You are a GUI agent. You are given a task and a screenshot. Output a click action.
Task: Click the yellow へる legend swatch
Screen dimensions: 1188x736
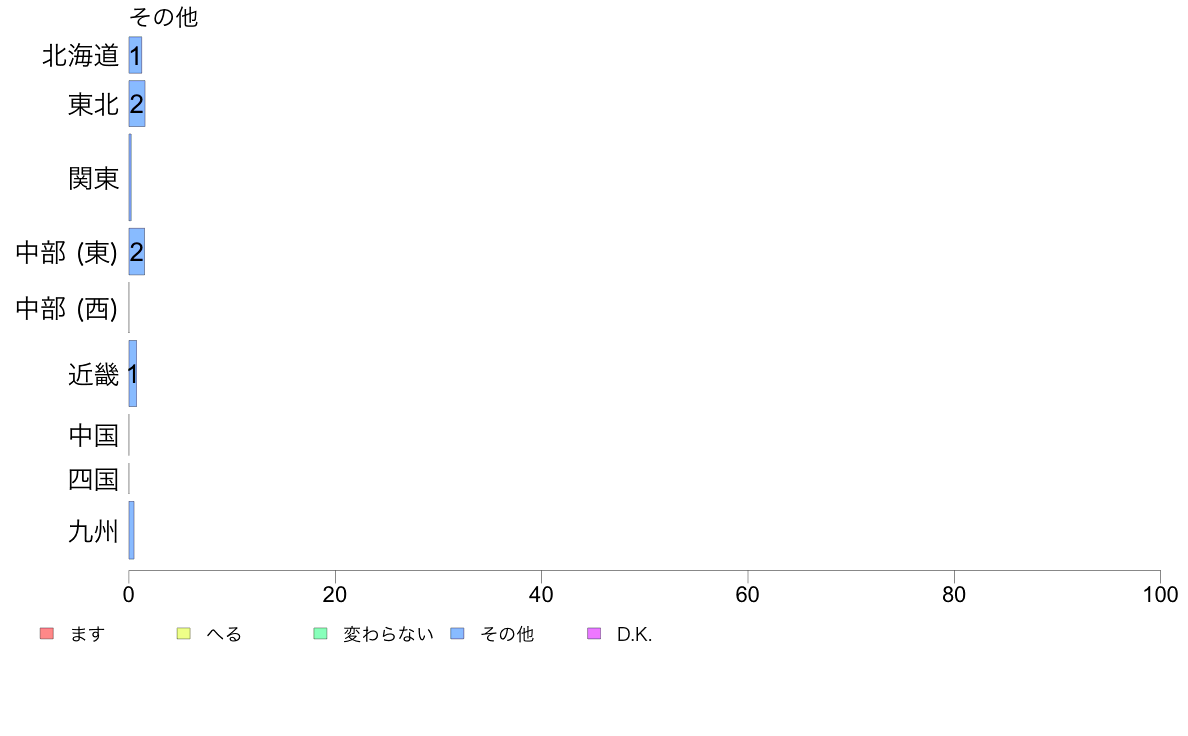[x=183, y=634]
